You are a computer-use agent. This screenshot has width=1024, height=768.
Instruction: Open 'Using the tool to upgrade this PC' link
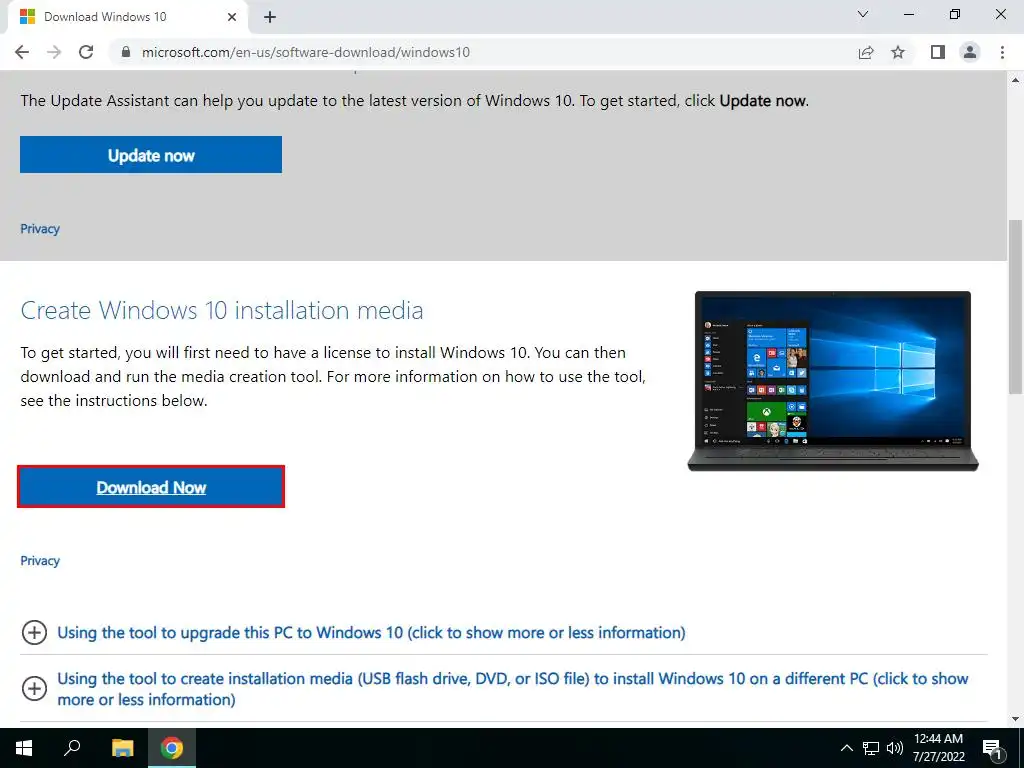pos(371,632)
